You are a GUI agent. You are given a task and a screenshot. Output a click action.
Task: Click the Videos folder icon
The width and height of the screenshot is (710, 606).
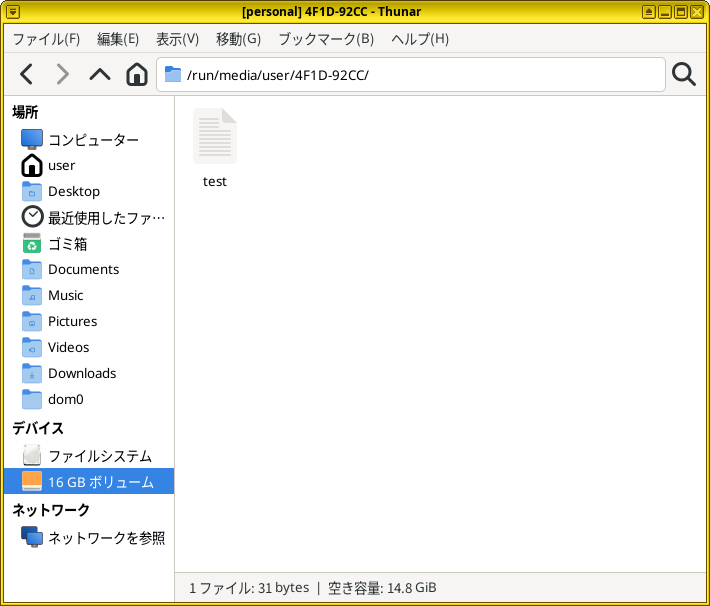32,347
